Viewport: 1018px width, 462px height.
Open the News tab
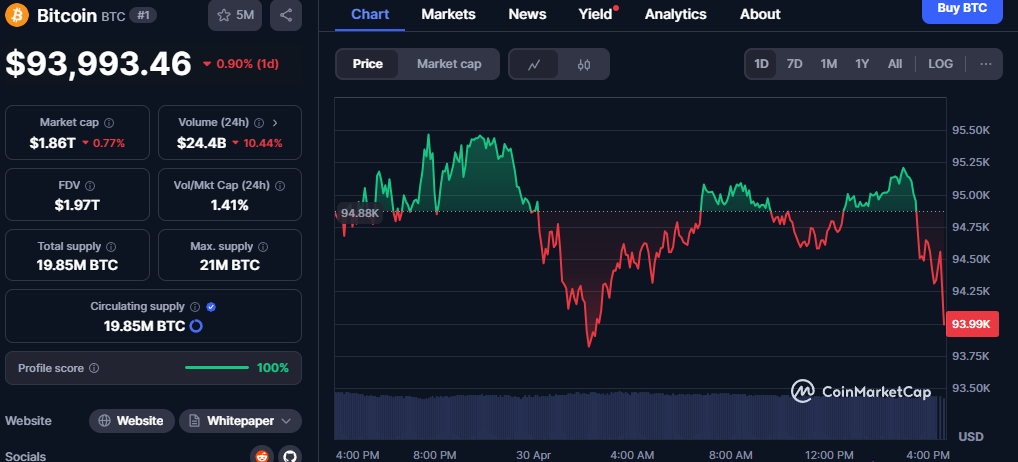(527, 14)
